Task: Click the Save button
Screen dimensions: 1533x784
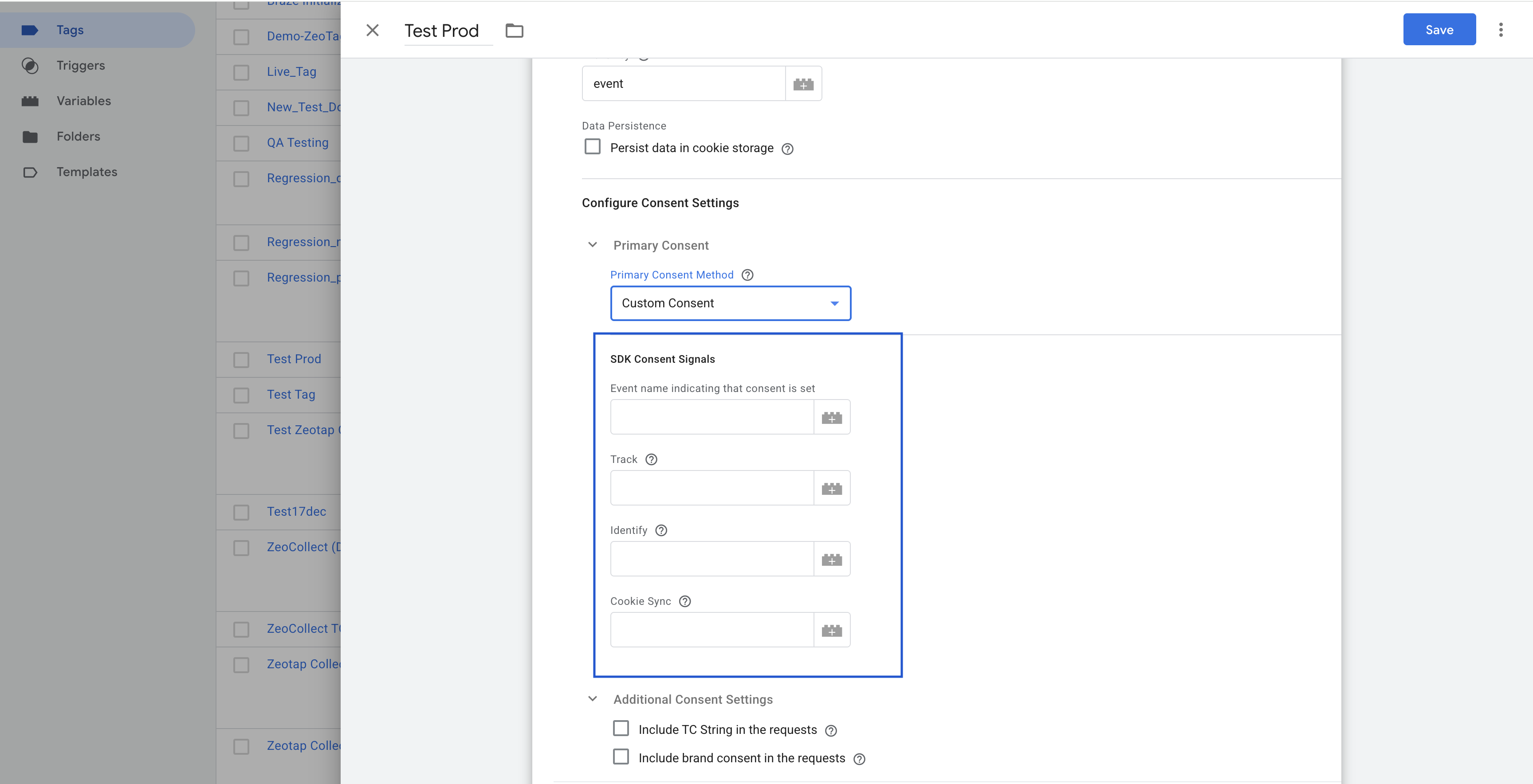Action: pos(1439,30)
